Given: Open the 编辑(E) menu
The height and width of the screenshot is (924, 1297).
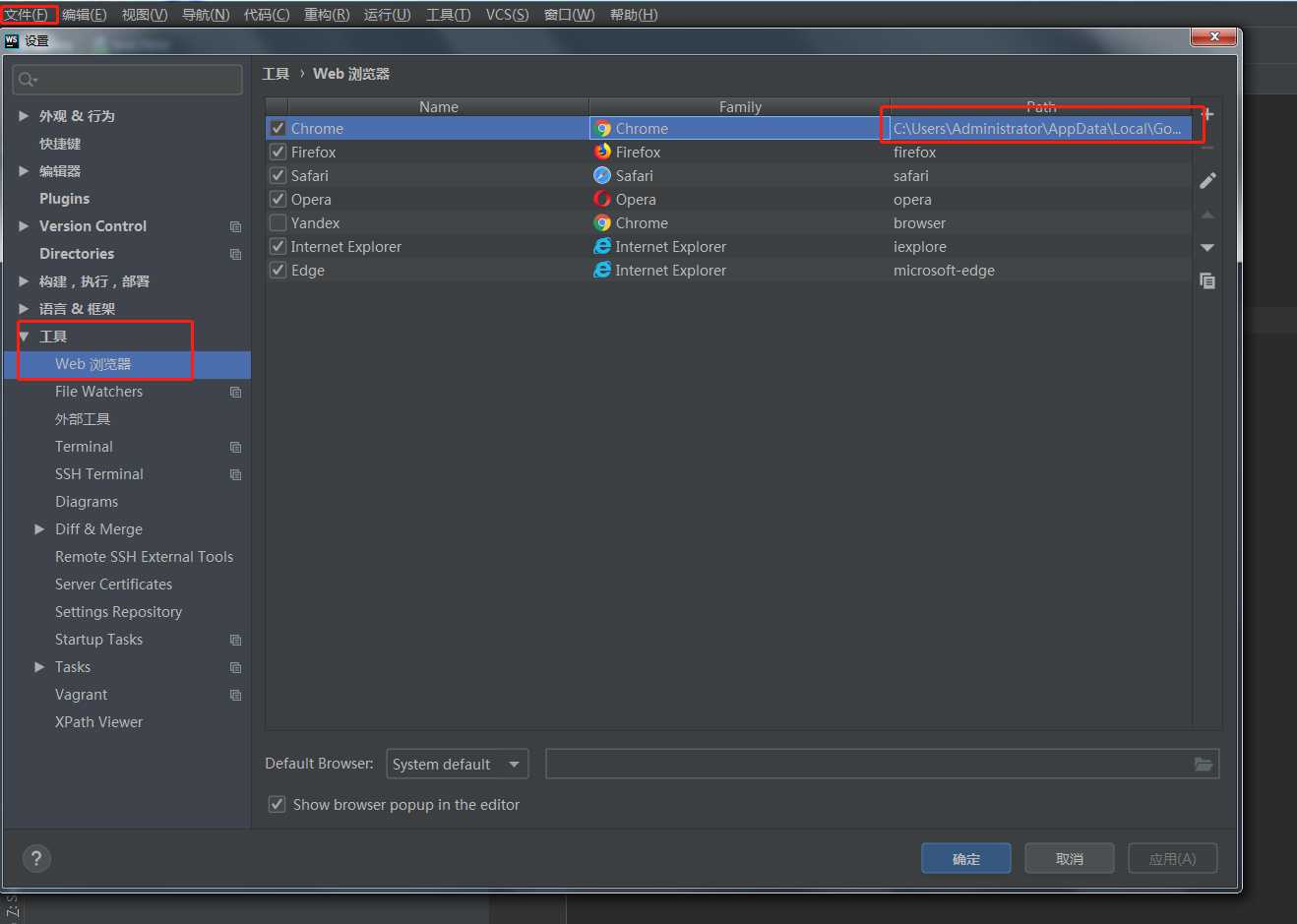Looking at the screenshot, I should tap(84, 15).
